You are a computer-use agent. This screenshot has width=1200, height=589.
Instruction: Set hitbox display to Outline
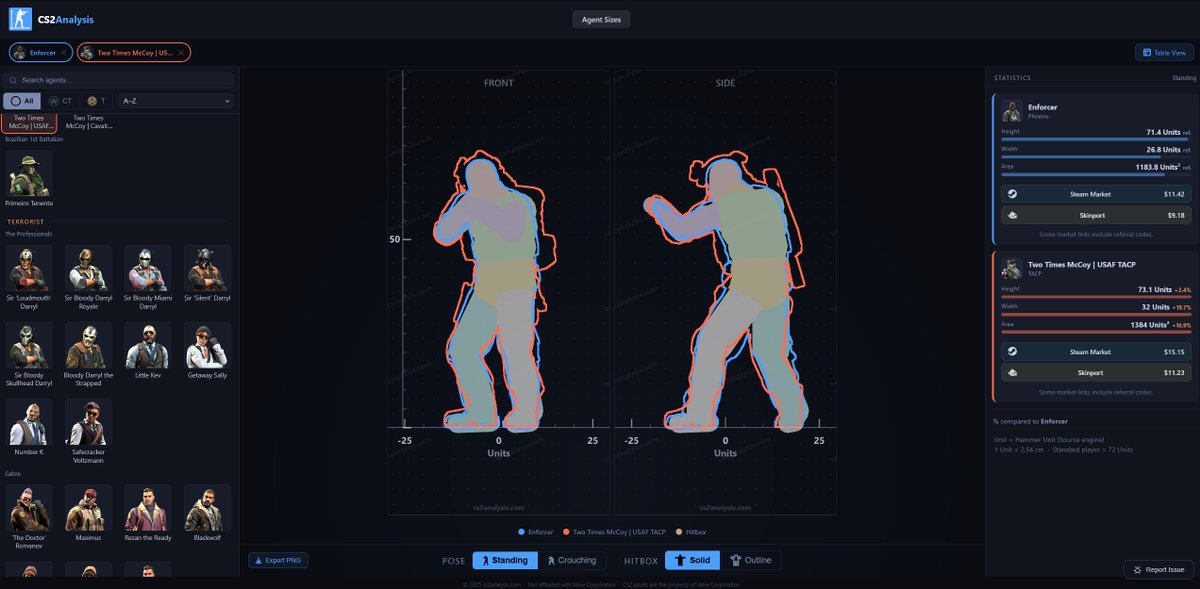[751, 560]
